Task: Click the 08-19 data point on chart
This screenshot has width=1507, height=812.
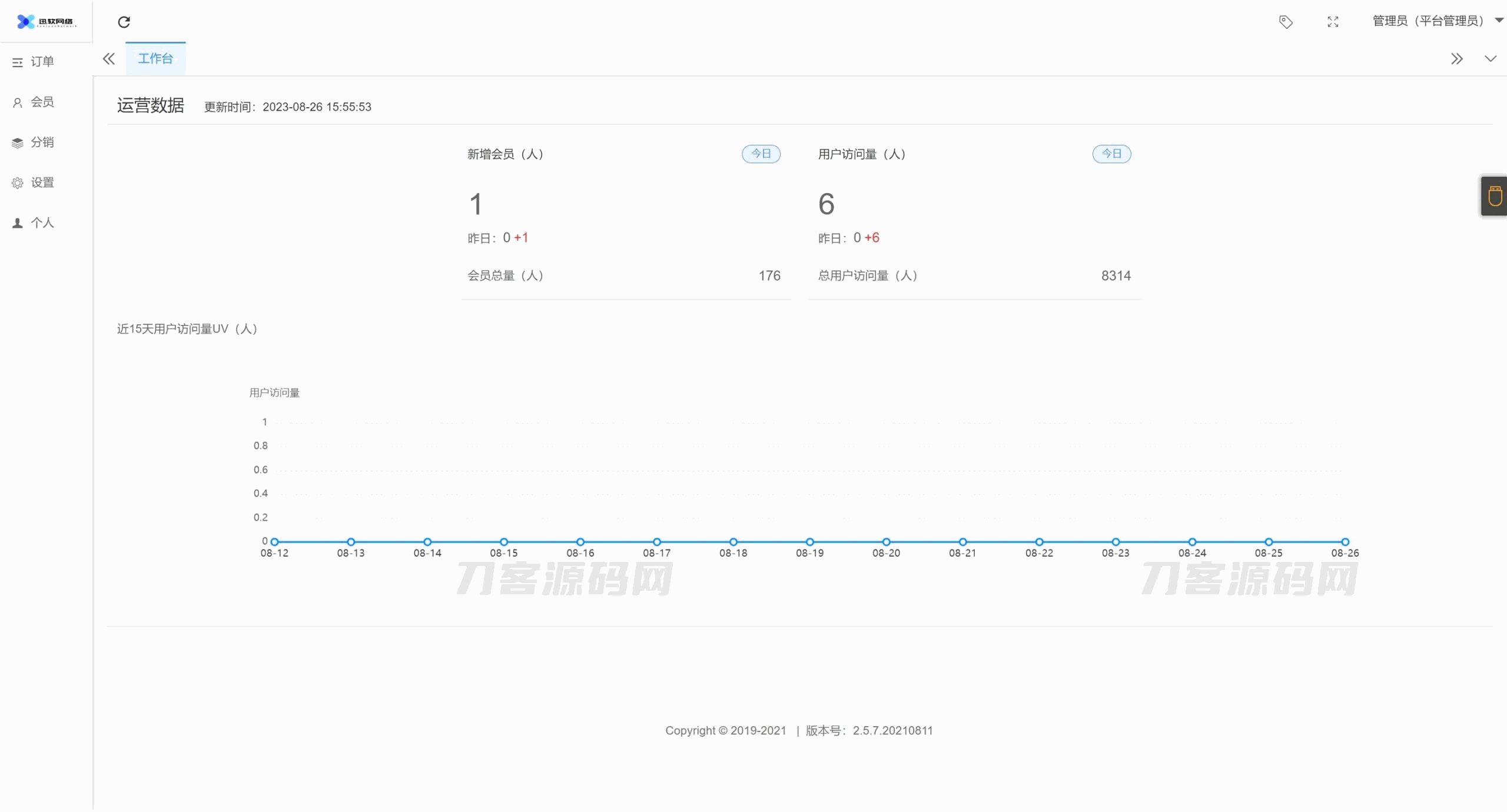Action: 809,542
